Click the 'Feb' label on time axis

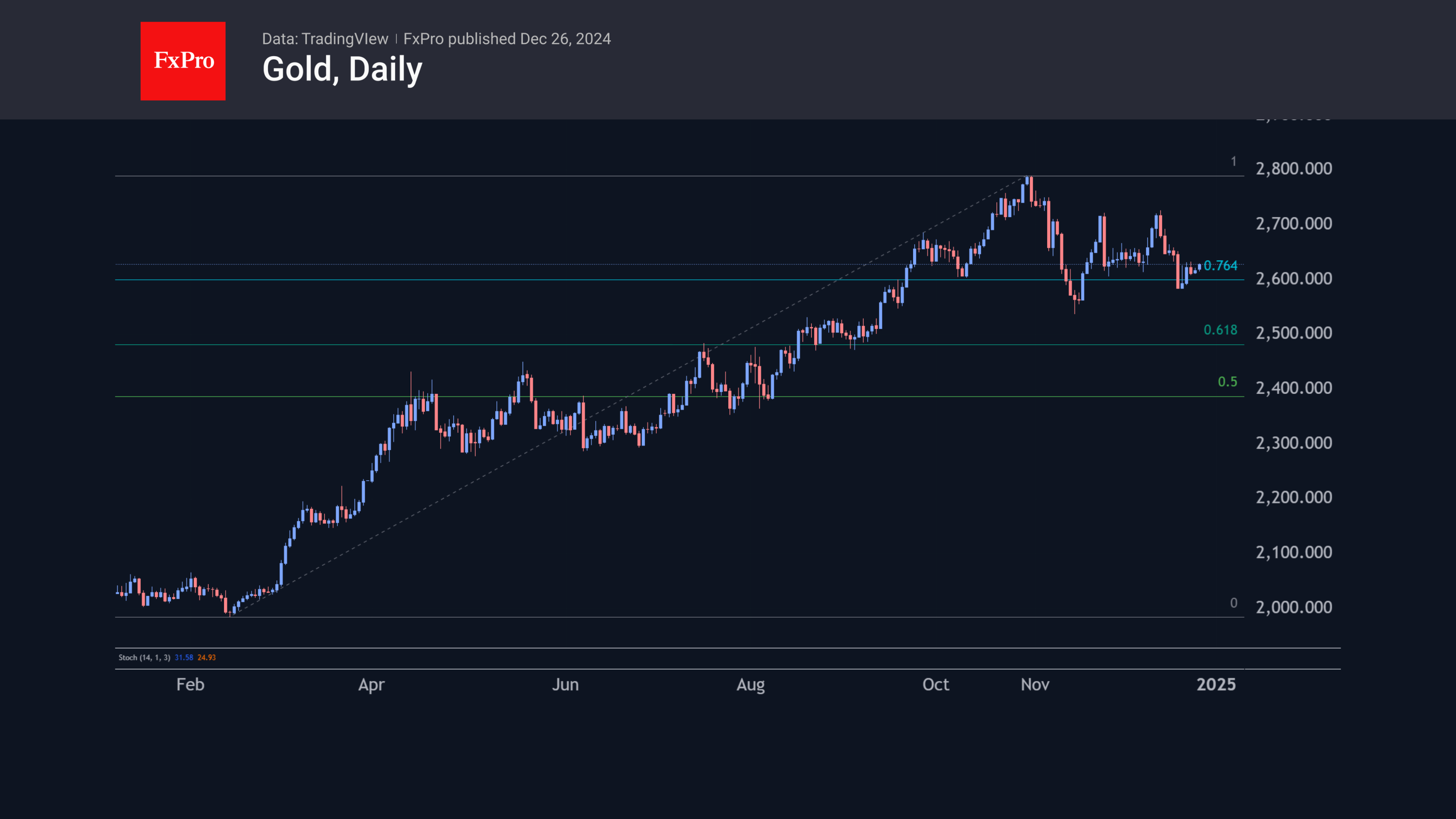coord(190,684)
